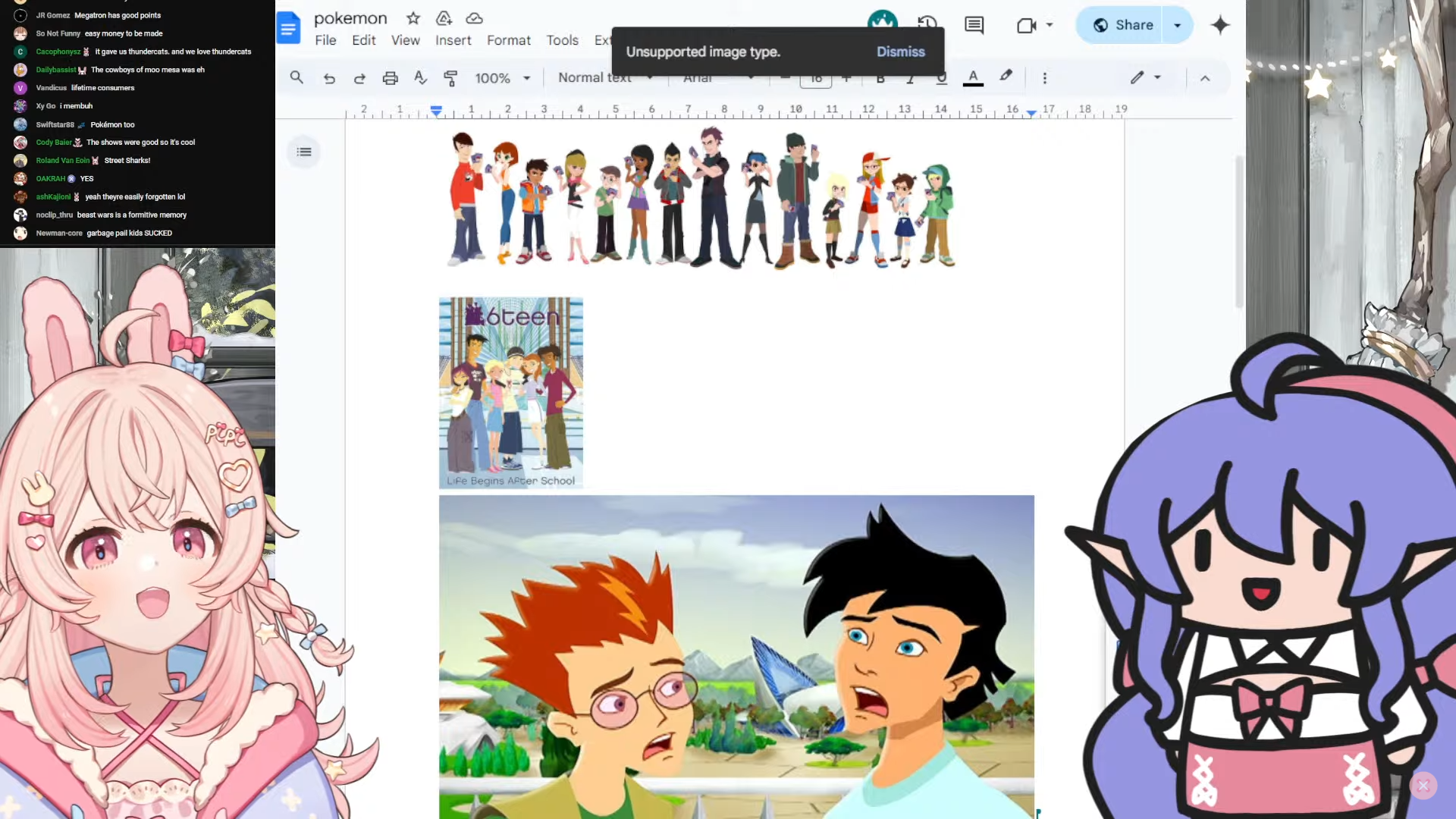This screenshot has height=819, width=1456.
Task: Open the Format menu
Action: (x=508, y=40)
